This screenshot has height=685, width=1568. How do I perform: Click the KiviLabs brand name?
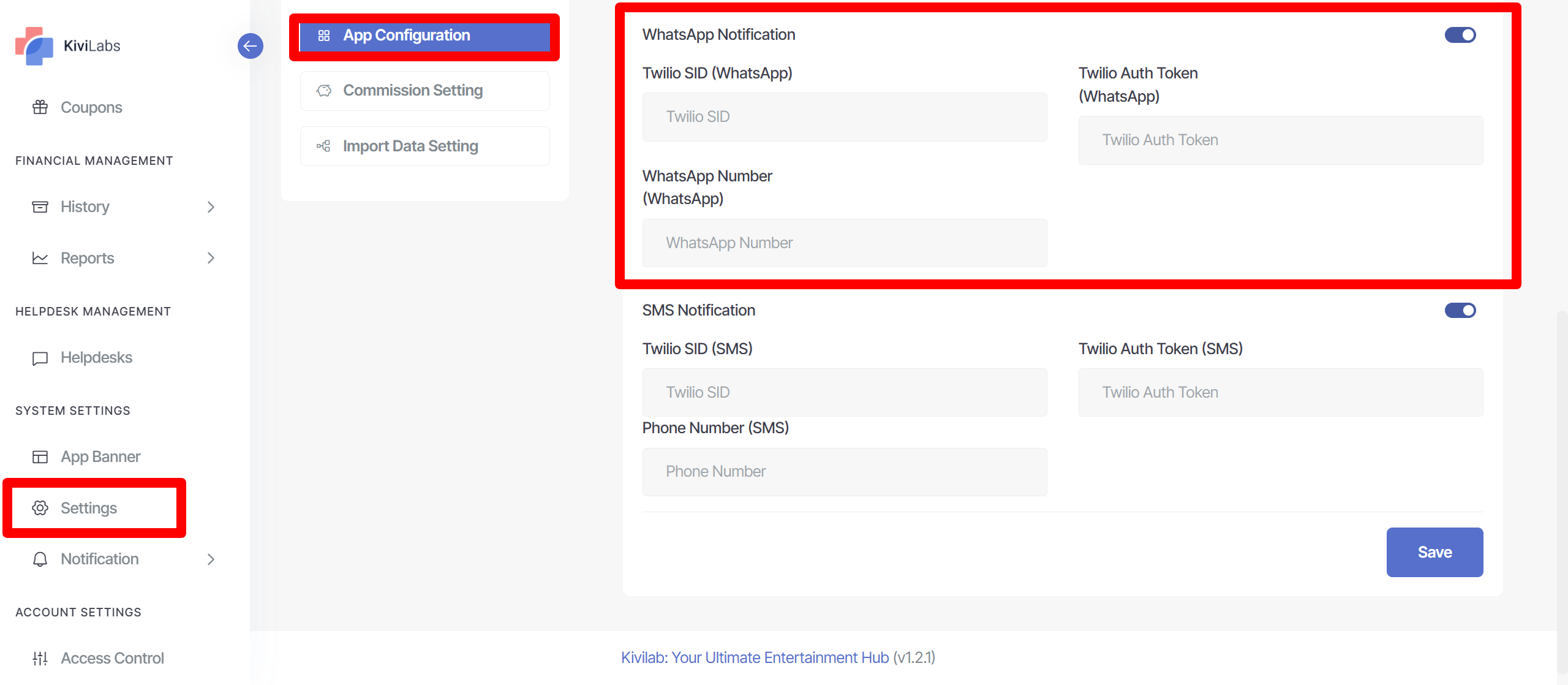pos(92,46)
